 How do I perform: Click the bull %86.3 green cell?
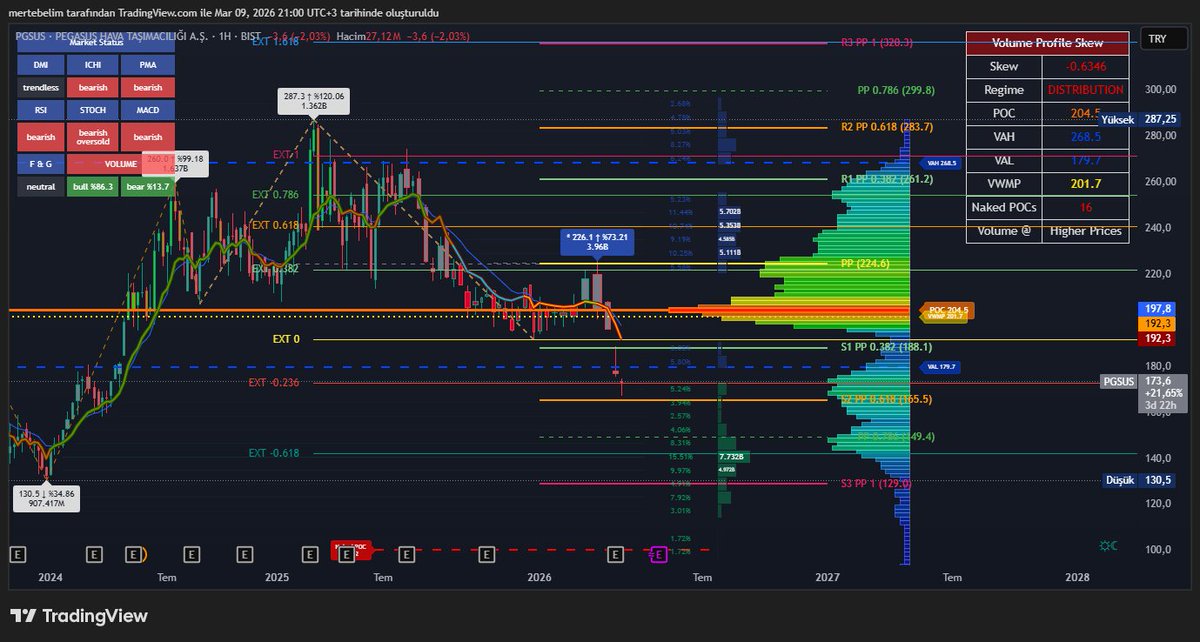click(x=93, y=186)
